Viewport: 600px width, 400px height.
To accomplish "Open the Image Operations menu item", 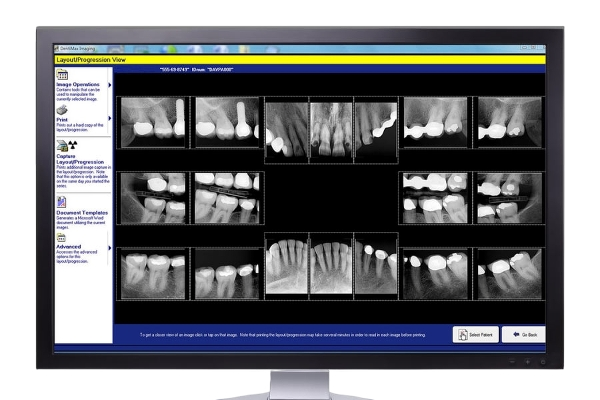I will (x=77, y=86).
